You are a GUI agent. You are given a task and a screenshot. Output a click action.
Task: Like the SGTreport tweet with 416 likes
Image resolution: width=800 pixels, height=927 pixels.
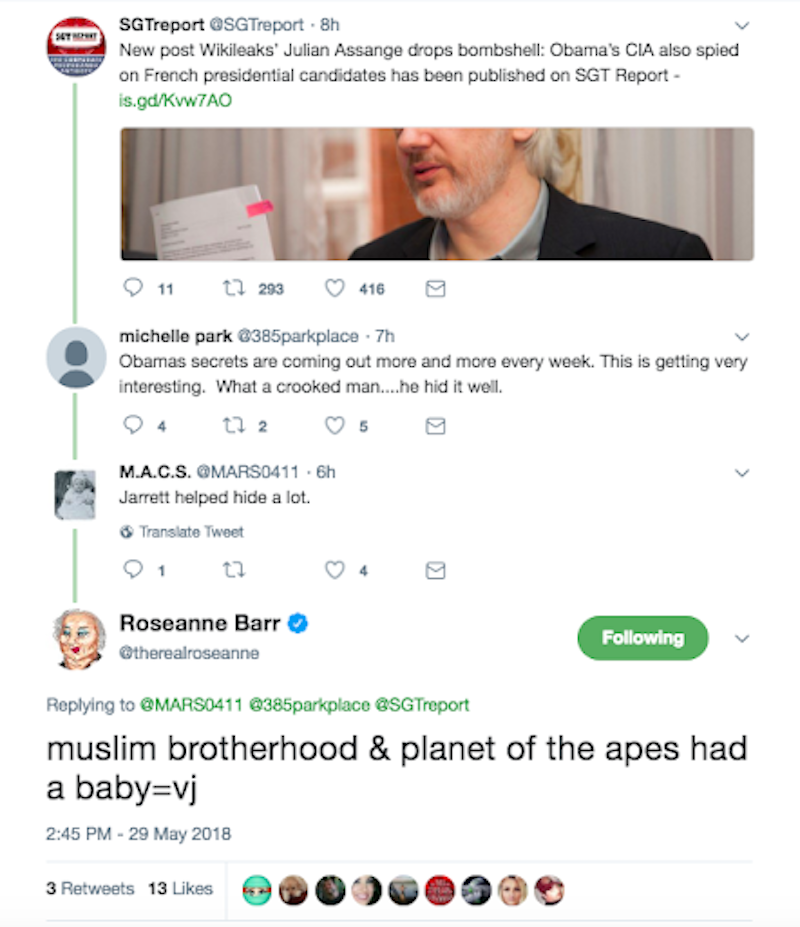pyautogui.click(x=335, y=288)
